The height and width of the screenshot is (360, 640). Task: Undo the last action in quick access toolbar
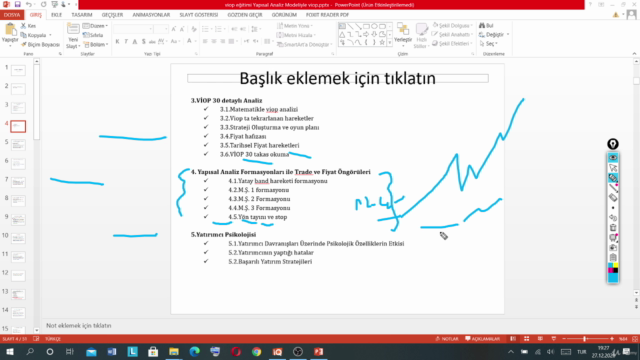coord(29,4)
